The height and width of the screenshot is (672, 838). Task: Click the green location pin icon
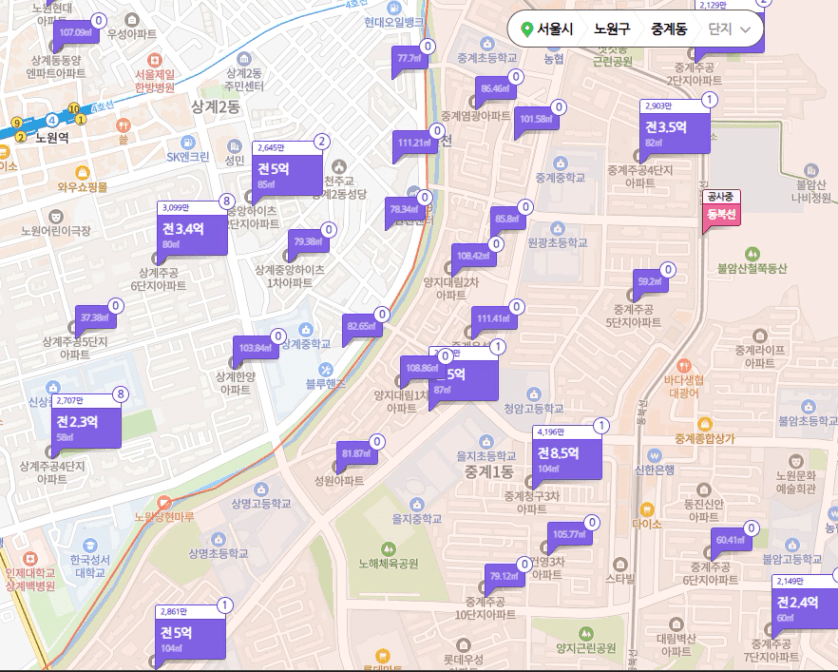click(x=526, y=29)
